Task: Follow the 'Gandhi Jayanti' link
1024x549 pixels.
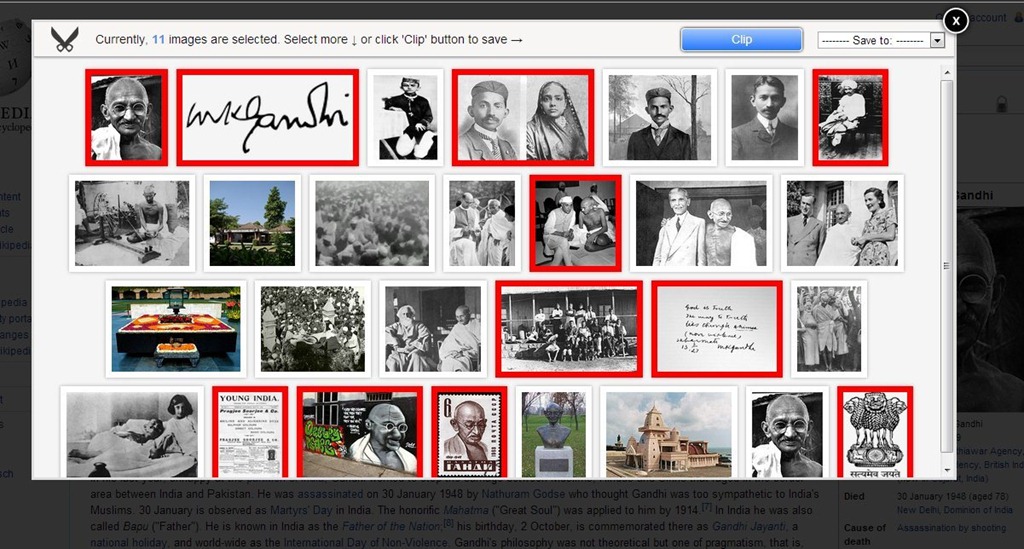Action: tap(750, 526)
